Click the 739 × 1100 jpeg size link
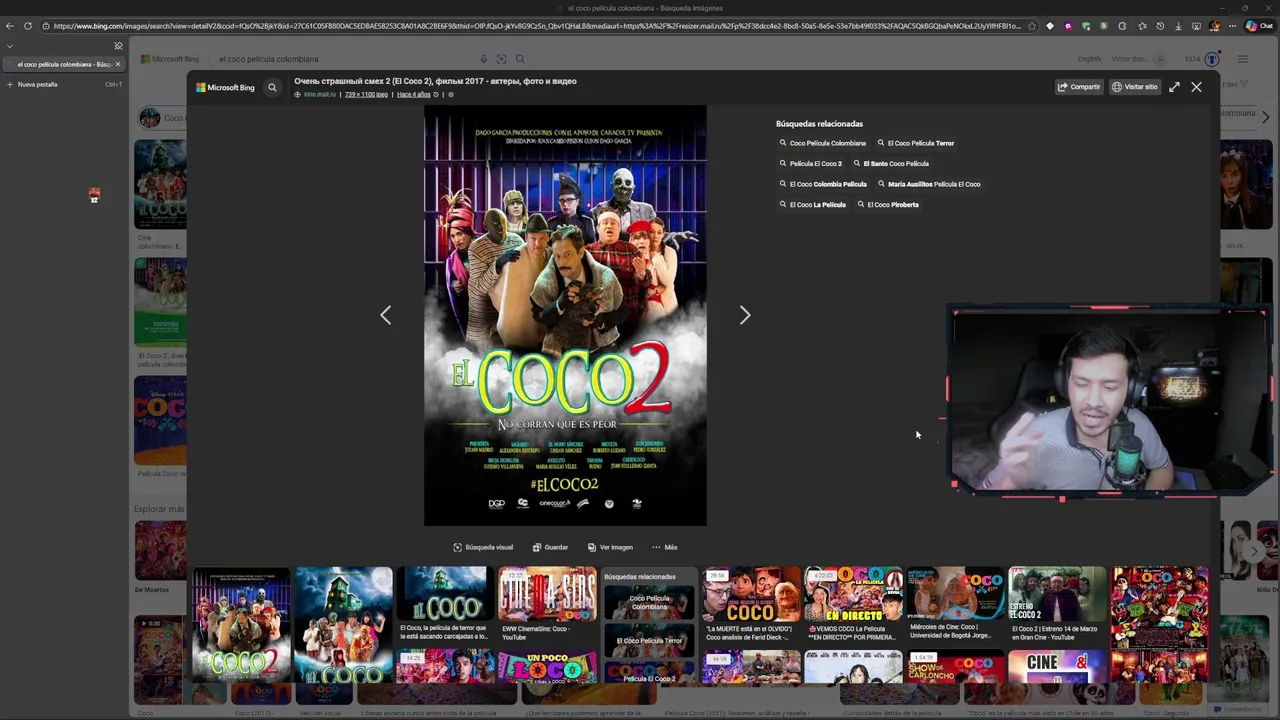 pos(366,94)
